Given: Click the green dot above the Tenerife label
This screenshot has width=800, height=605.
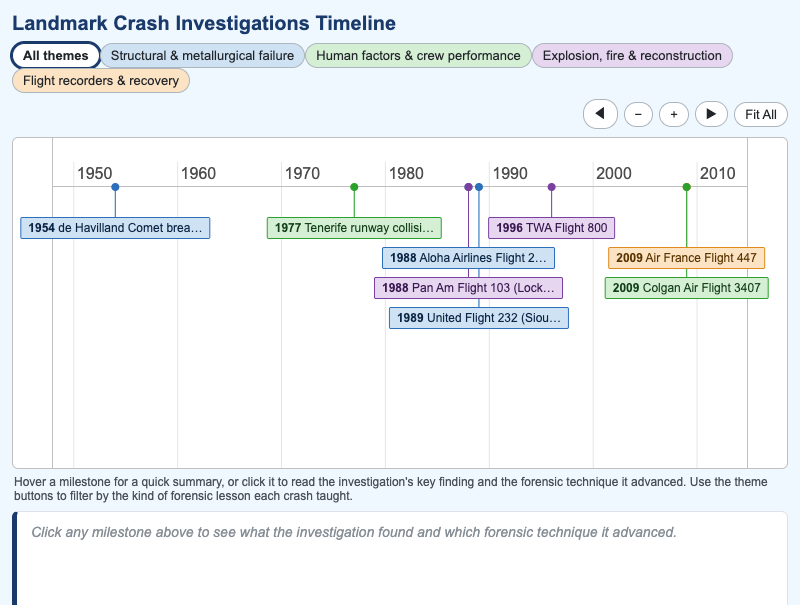Looking at the screenshot, I should tap(354, 187).
